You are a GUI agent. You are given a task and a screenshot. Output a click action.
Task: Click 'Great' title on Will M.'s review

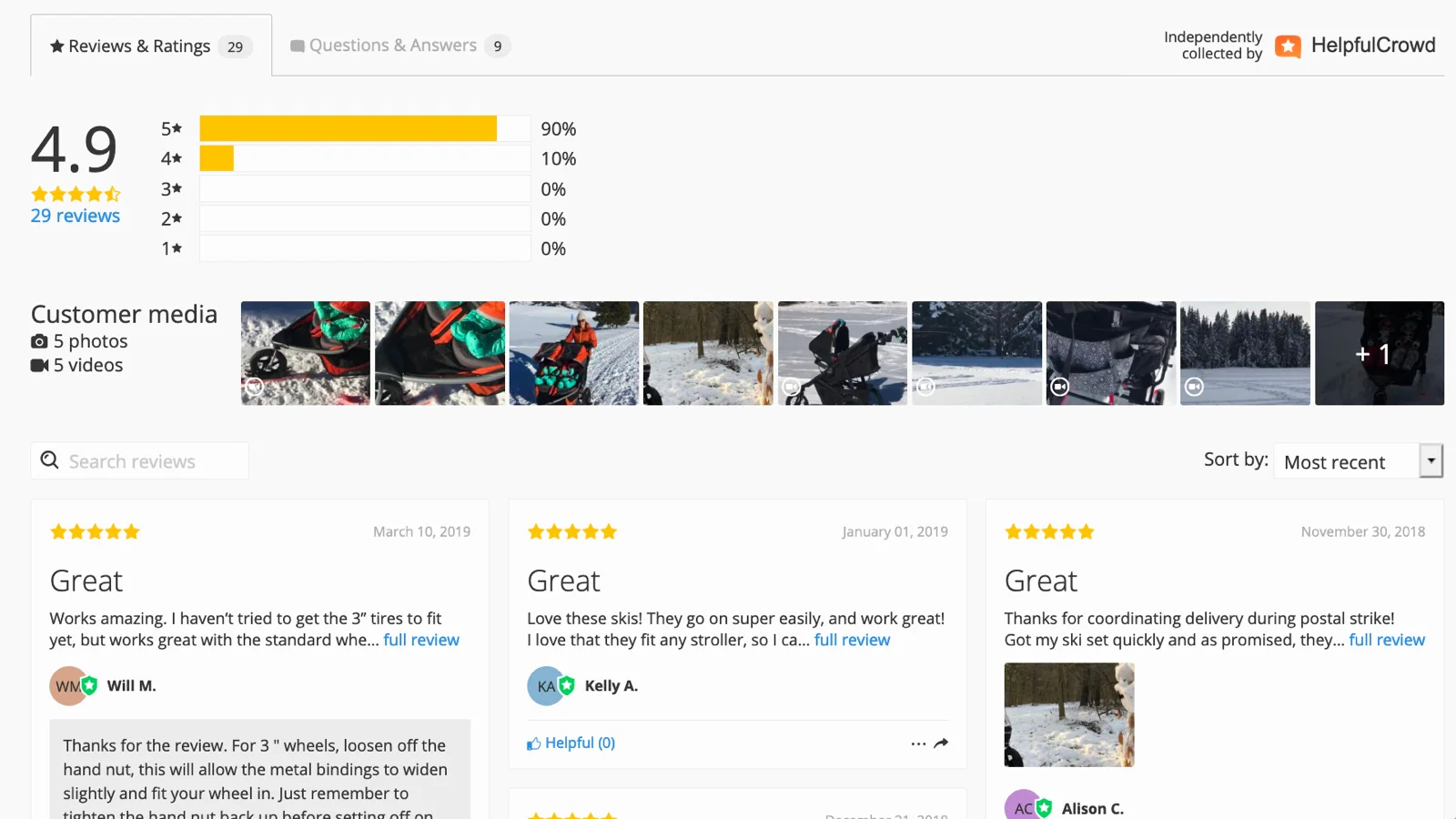pos(86,581)
